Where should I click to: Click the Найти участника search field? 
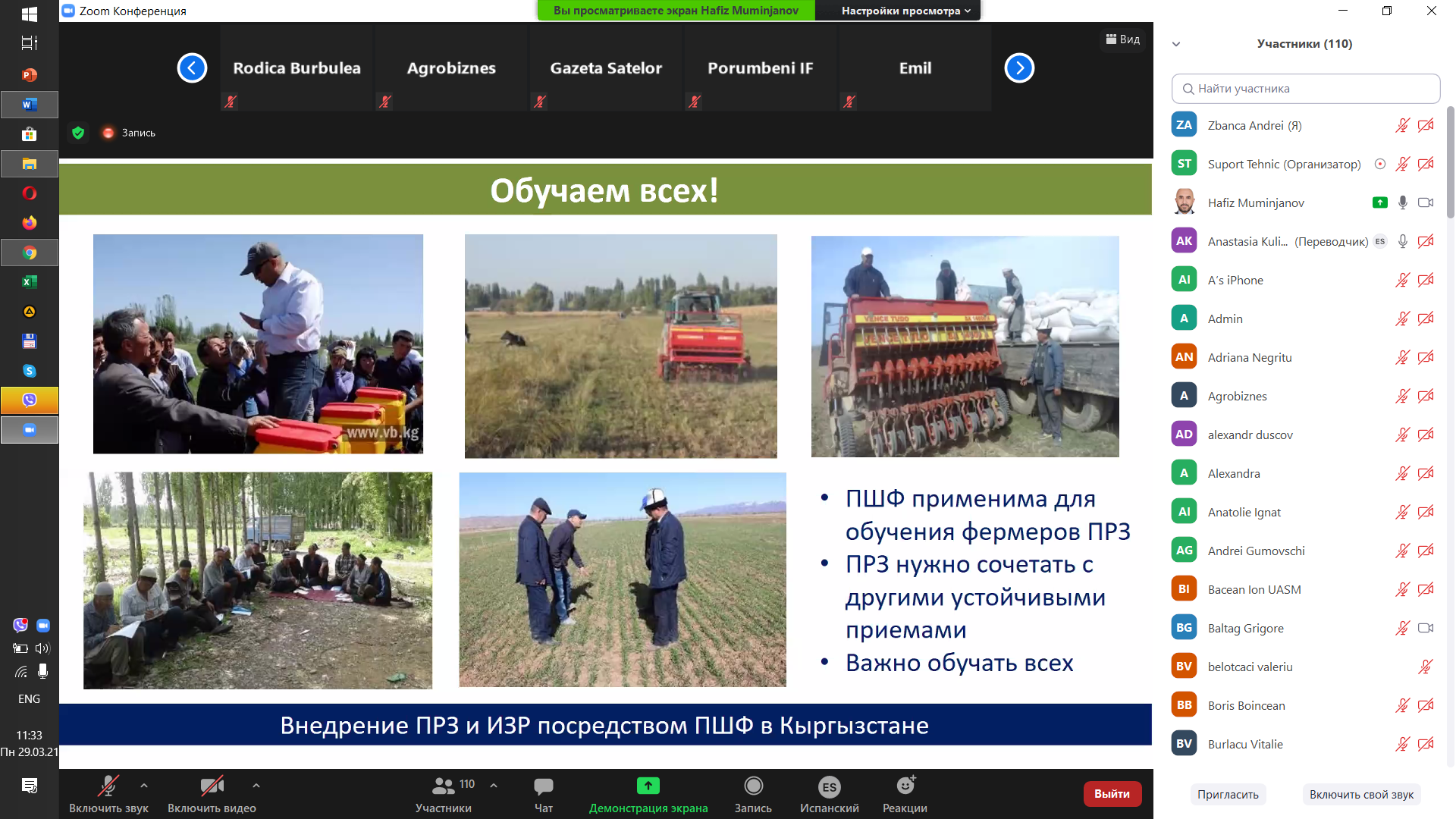coord(1306,89)
